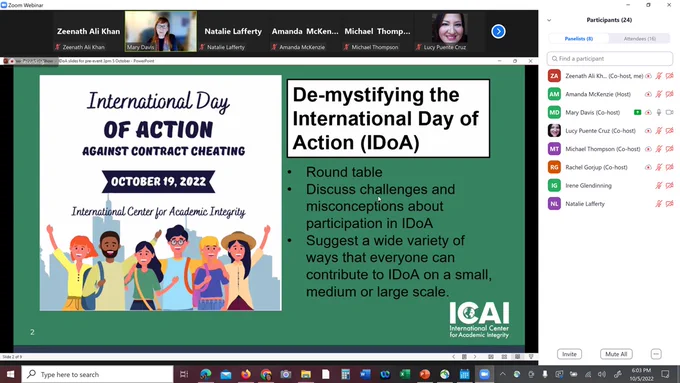Toggle Amanda McKenzie's muted microphone icon
680x383 pixels.
point(659,94)
